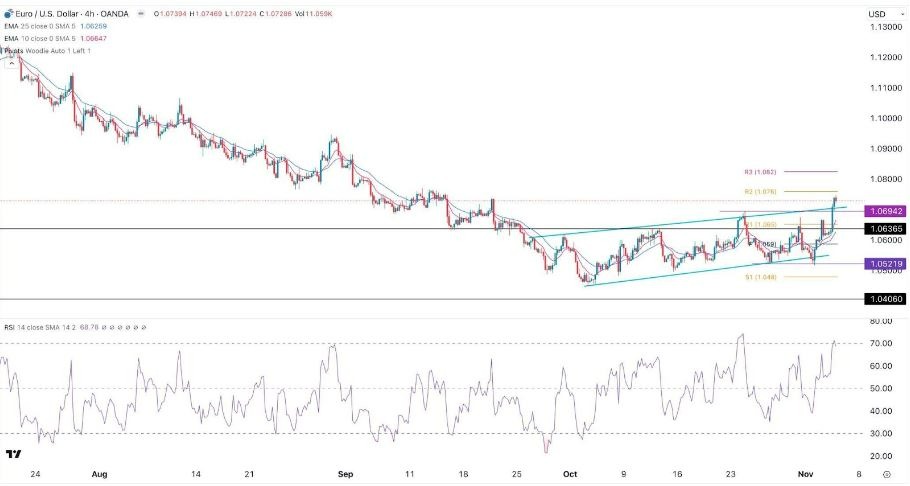Click the market status indicator beside OANDA
Screen dimensions: 910x486
139,14
